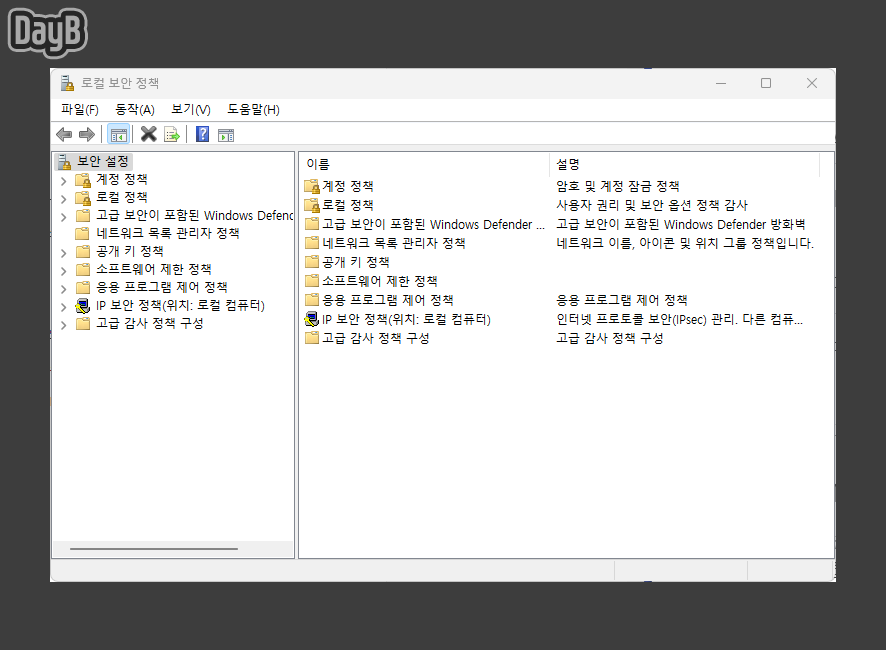Click 고급 감사 정책 구성 folder icon in list
886x650 pixels.
pos(312,338)
